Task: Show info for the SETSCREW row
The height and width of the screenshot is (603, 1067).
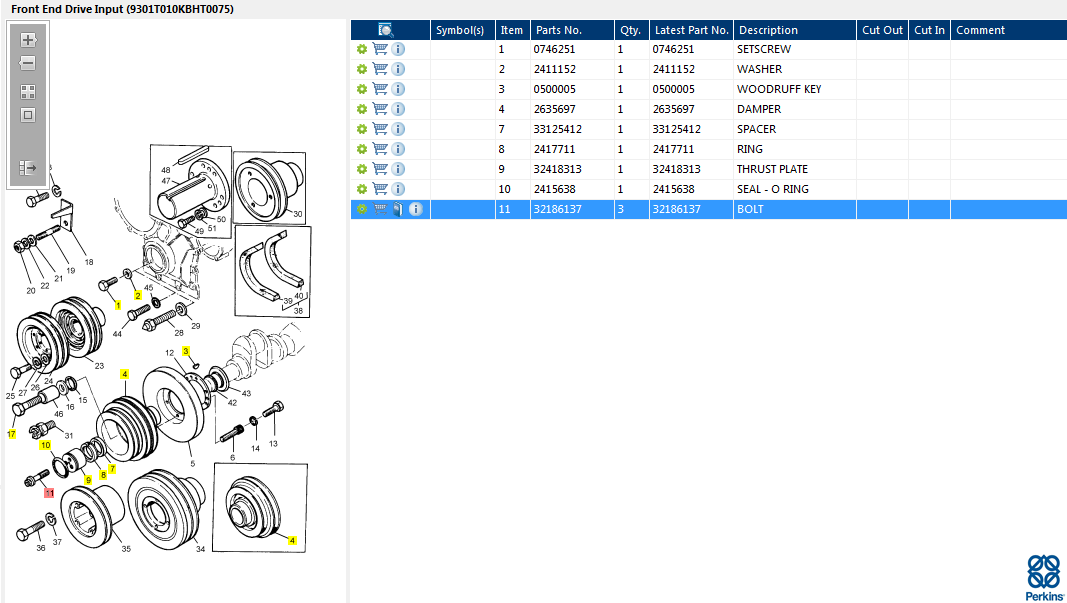Action: (x=399, y=49)
